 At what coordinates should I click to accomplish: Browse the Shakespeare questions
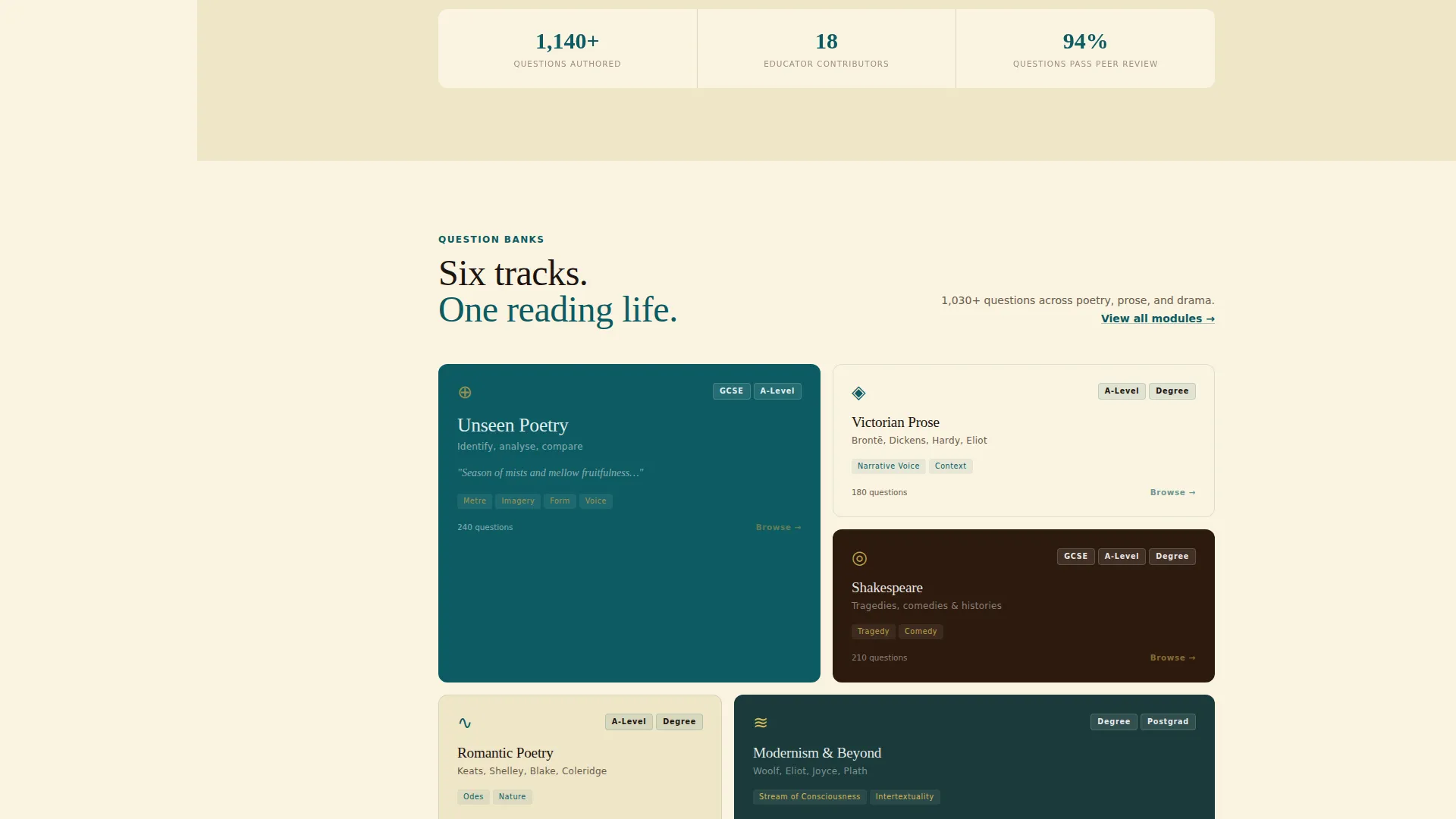pos(1172,657)
